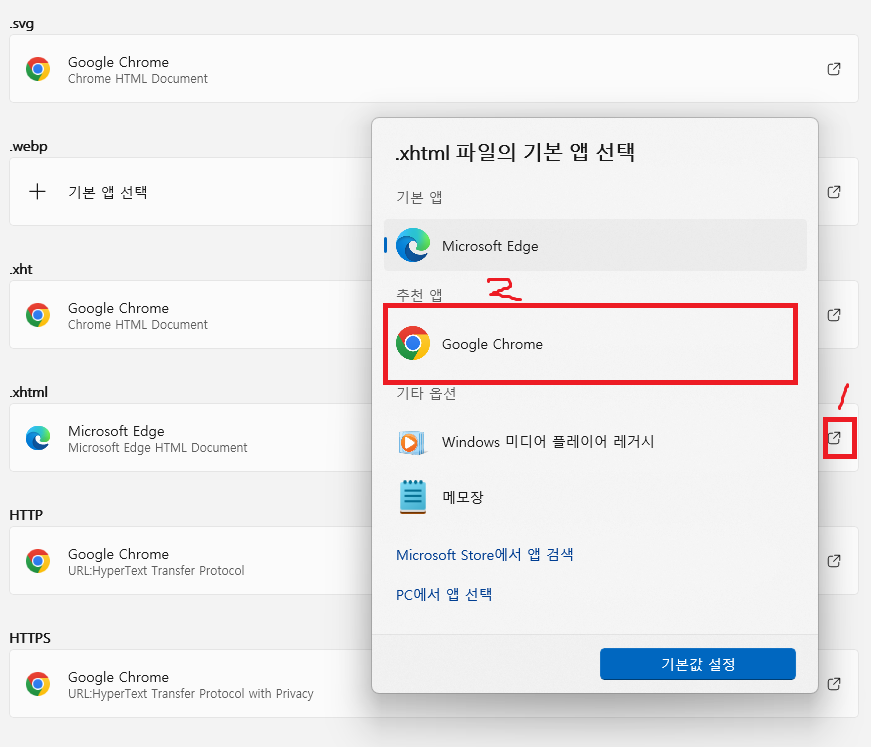The height and width of the screenshot is (747, 871).
Task: Open the external link icon for HTTPS
Action: 834,684
